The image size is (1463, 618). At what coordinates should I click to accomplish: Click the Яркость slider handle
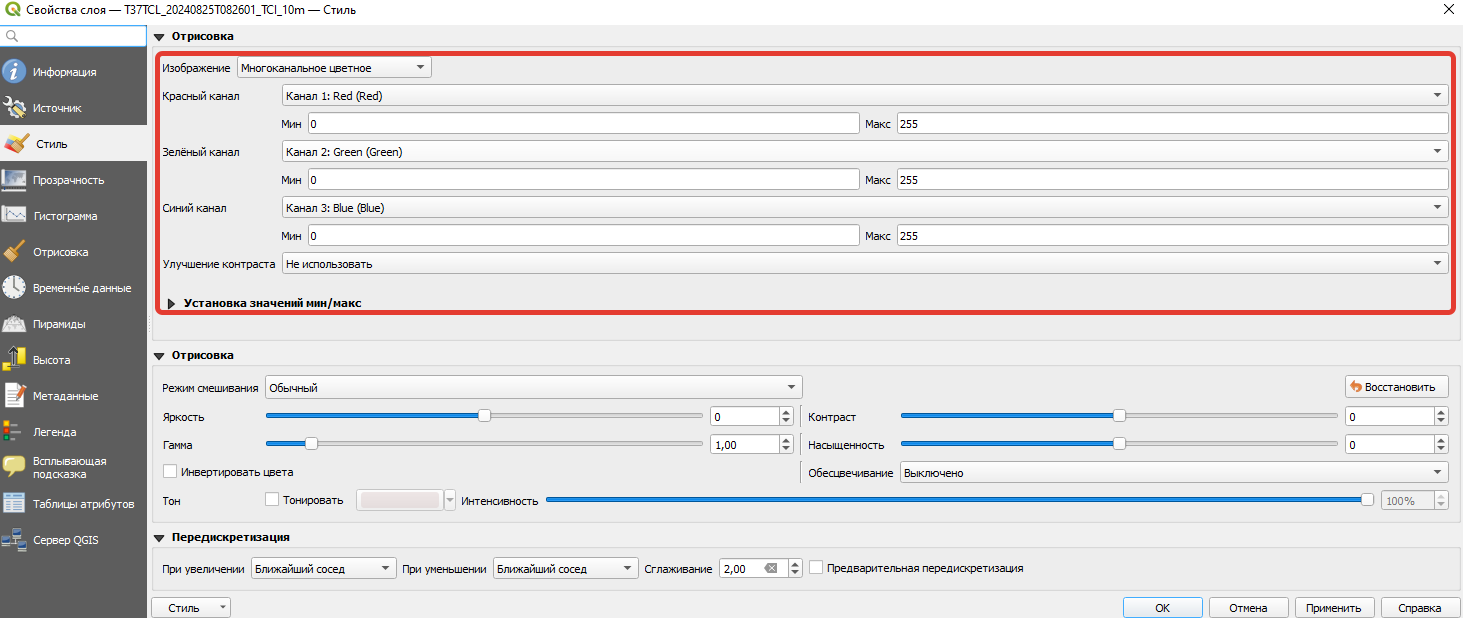484,415
